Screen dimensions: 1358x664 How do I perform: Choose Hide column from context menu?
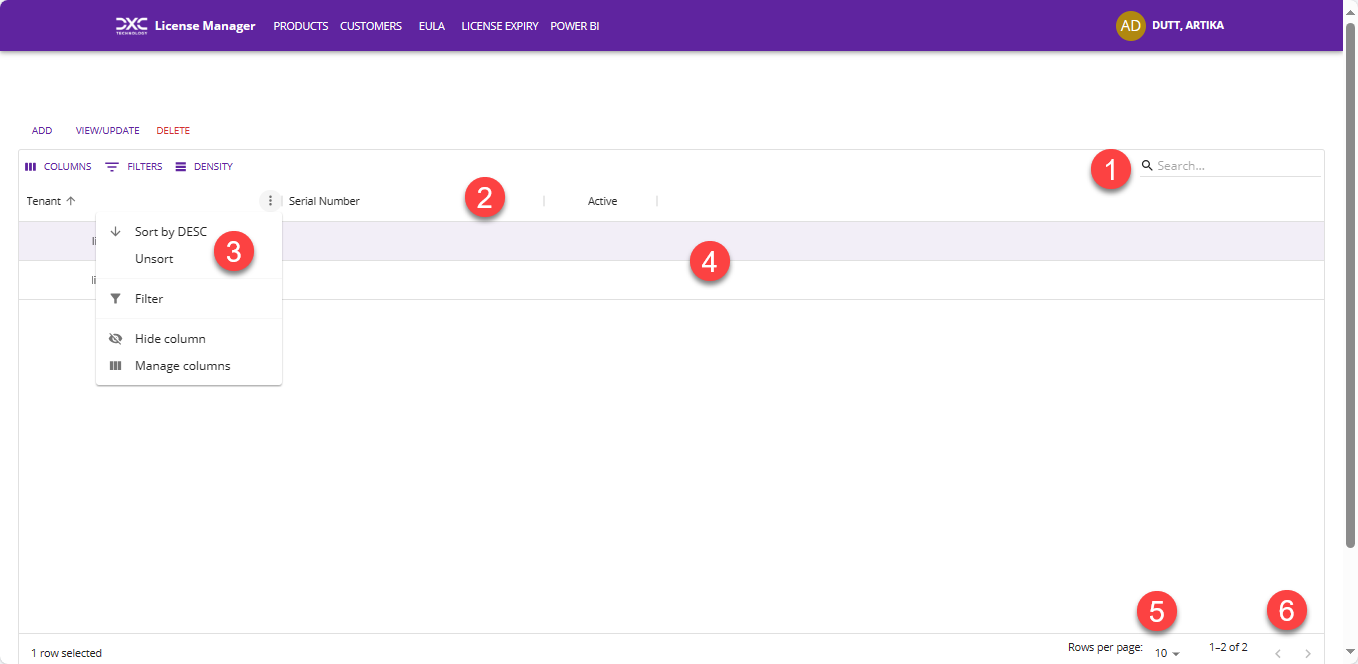click(x=170, y=339)
